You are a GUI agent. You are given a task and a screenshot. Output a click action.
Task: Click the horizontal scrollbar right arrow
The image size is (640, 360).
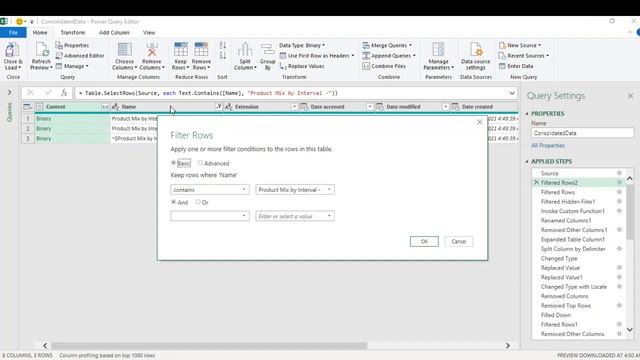[508, 345]
